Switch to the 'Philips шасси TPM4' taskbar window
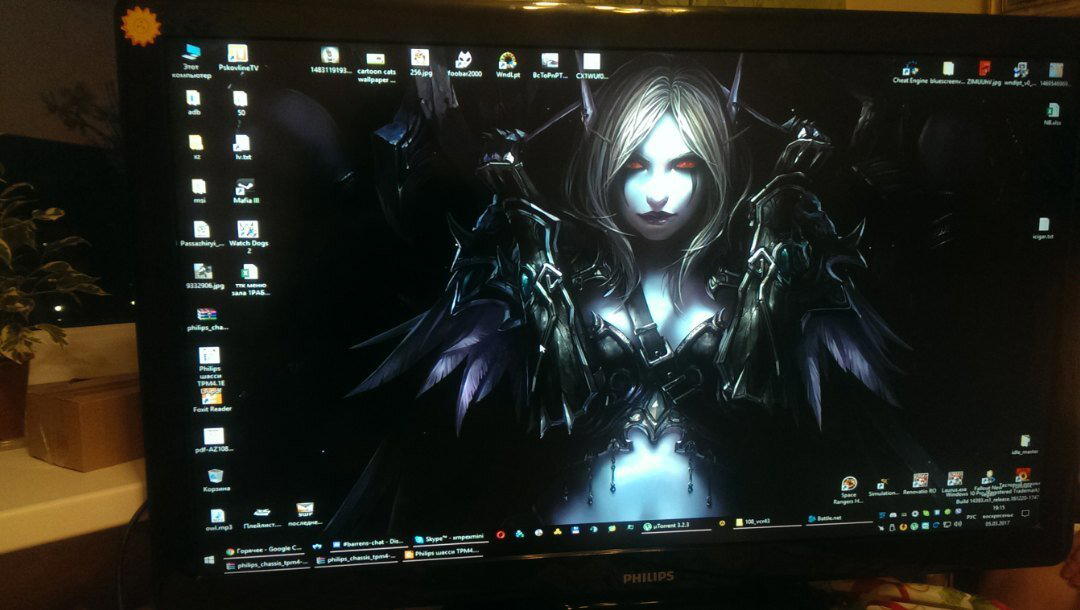 click(x=442, y=553)
